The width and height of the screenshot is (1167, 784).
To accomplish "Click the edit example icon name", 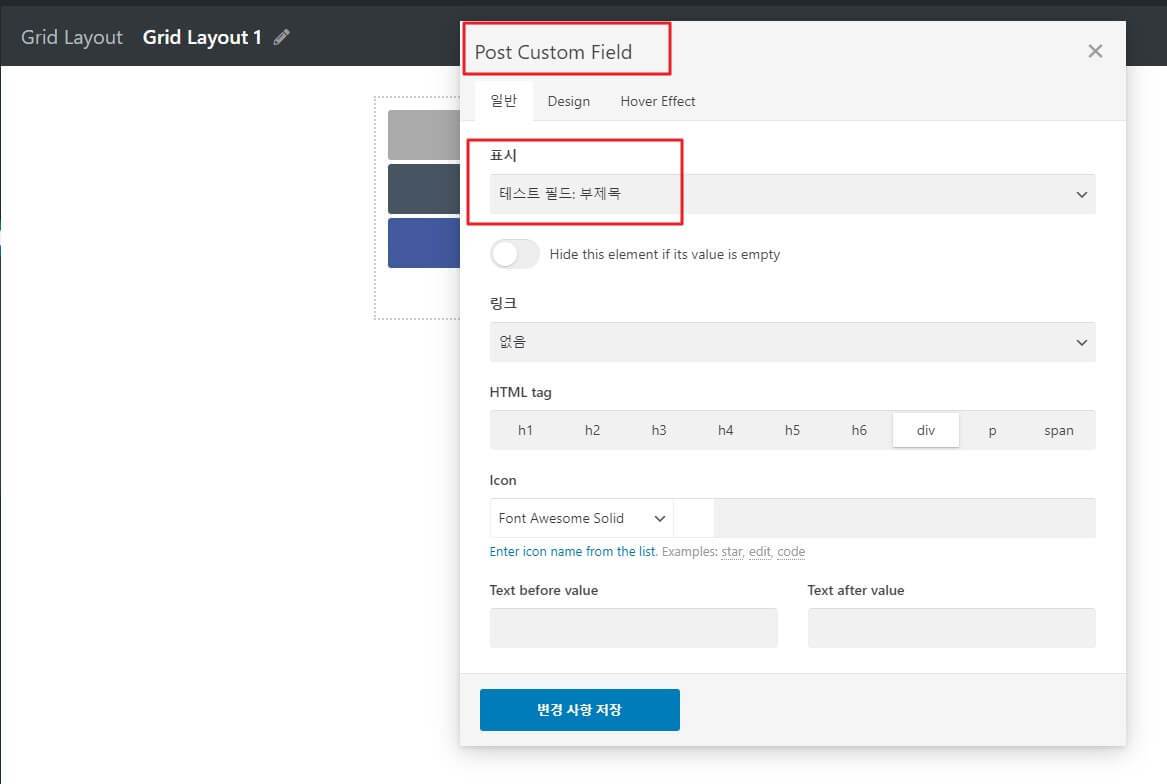I will [x=759, y=552].
